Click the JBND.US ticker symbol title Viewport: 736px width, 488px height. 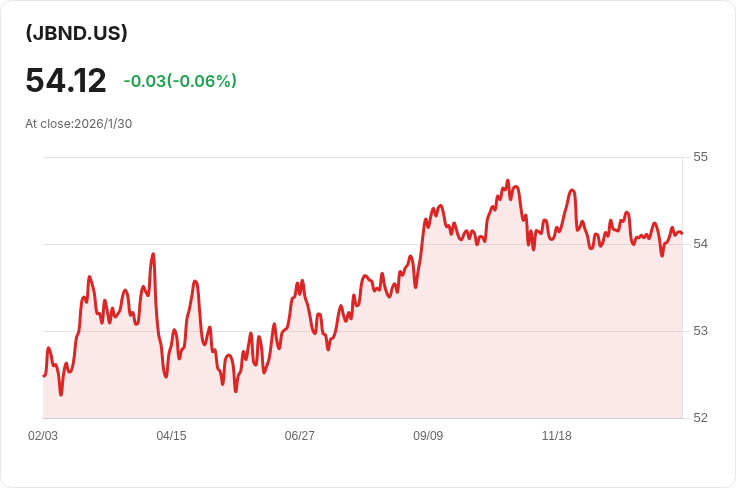click(x=76, y=33)
